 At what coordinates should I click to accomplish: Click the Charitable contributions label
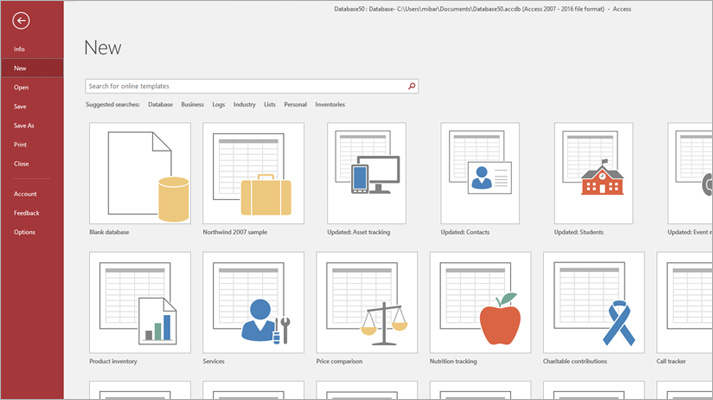(x=575, y=361)
